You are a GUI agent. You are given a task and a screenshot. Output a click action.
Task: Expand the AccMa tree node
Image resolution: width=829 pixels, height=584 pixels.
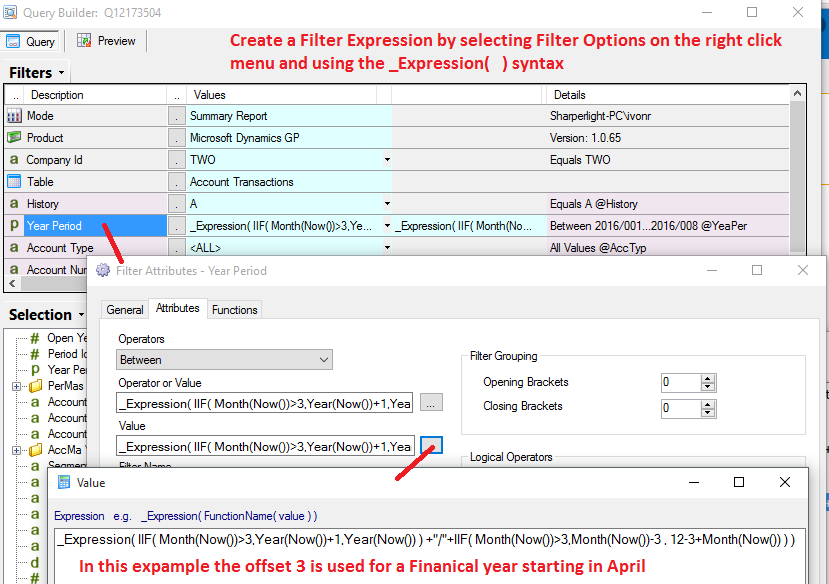tap(16, 450)
